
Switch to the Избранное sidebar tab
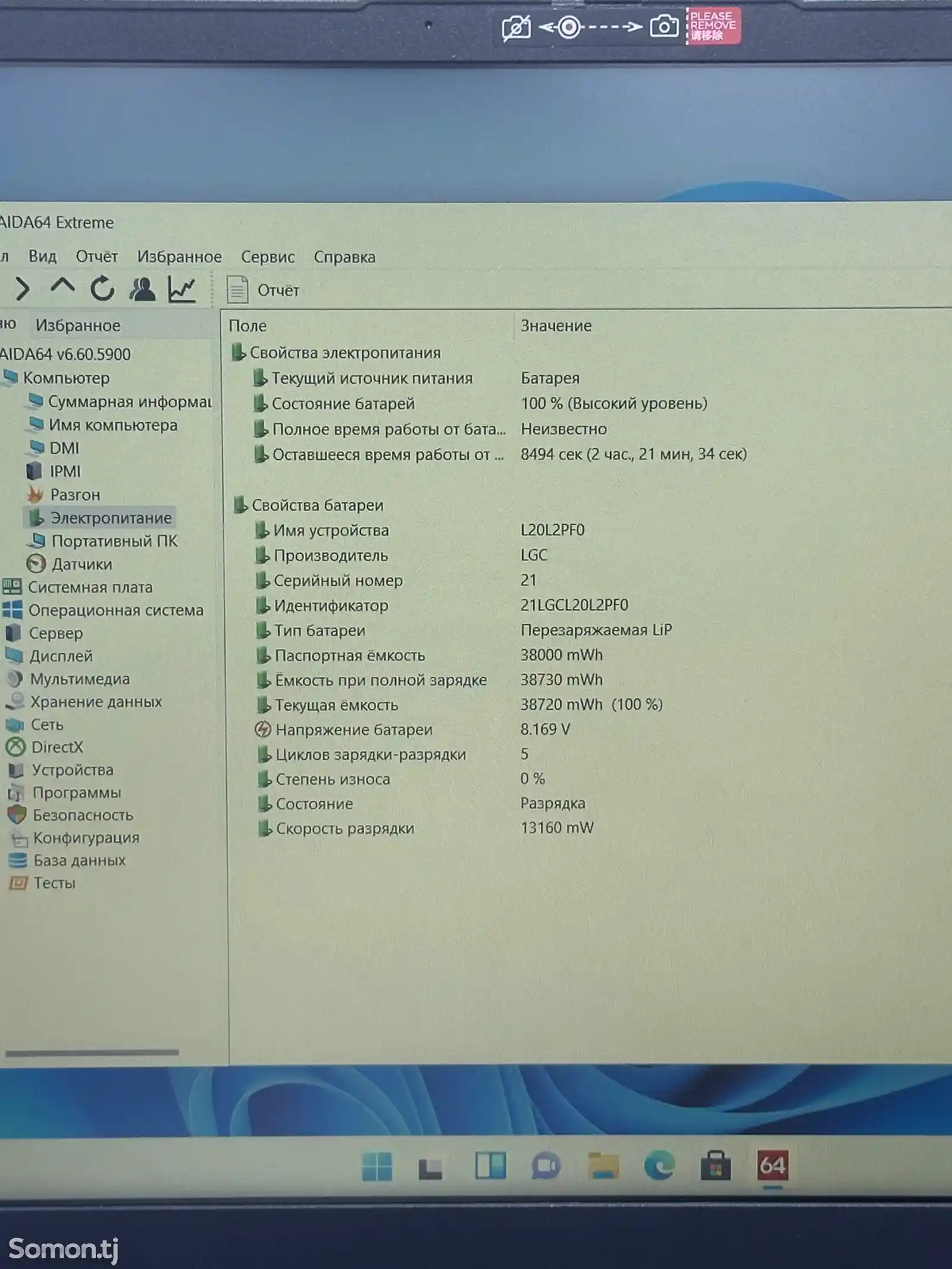point(78,325)
